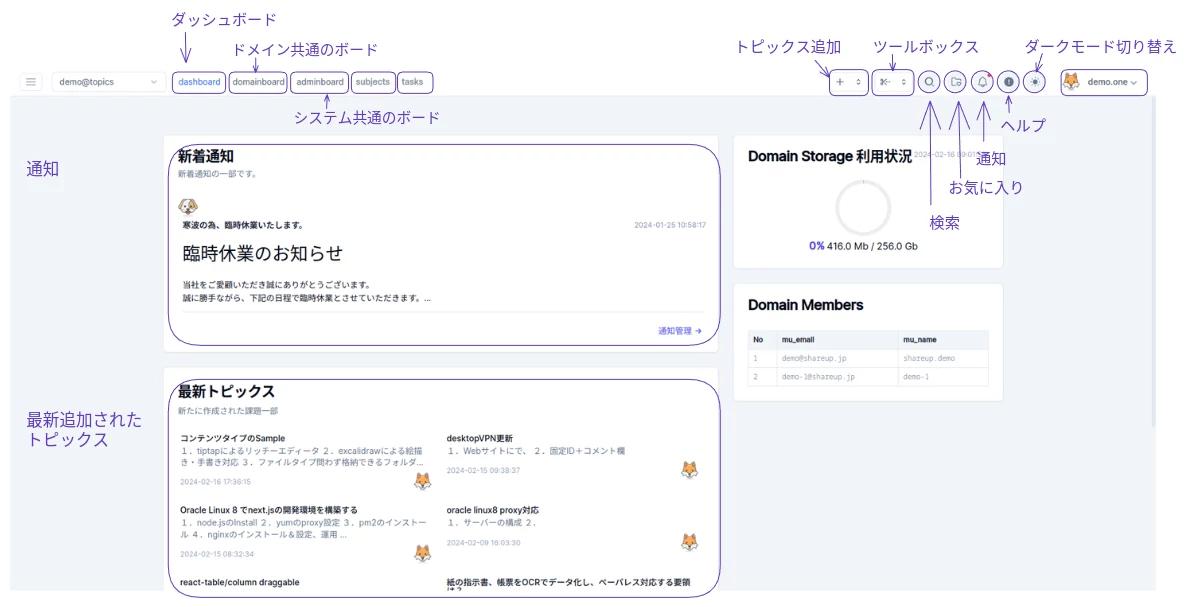This screenshot has width=1187, height=607.
Task: Open Oracle Linux 8 でnext.jsの開発環境を構築する topic
Action: [269, 510]
